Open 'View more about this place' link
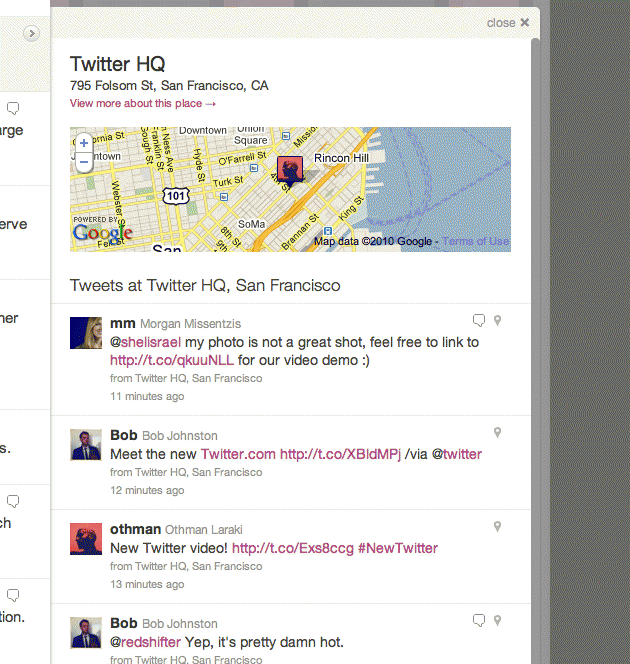Viewport: 630px width, 664px height. click(142, 104)
